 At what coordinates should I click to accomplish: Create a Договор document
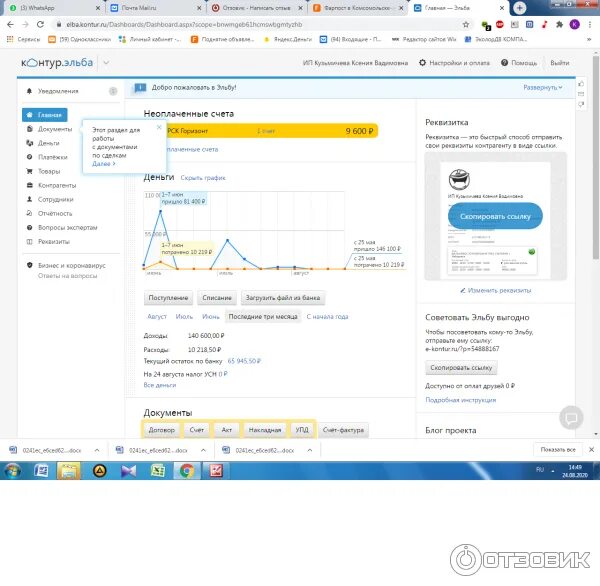pyautogui.click(x=161, y=430)
